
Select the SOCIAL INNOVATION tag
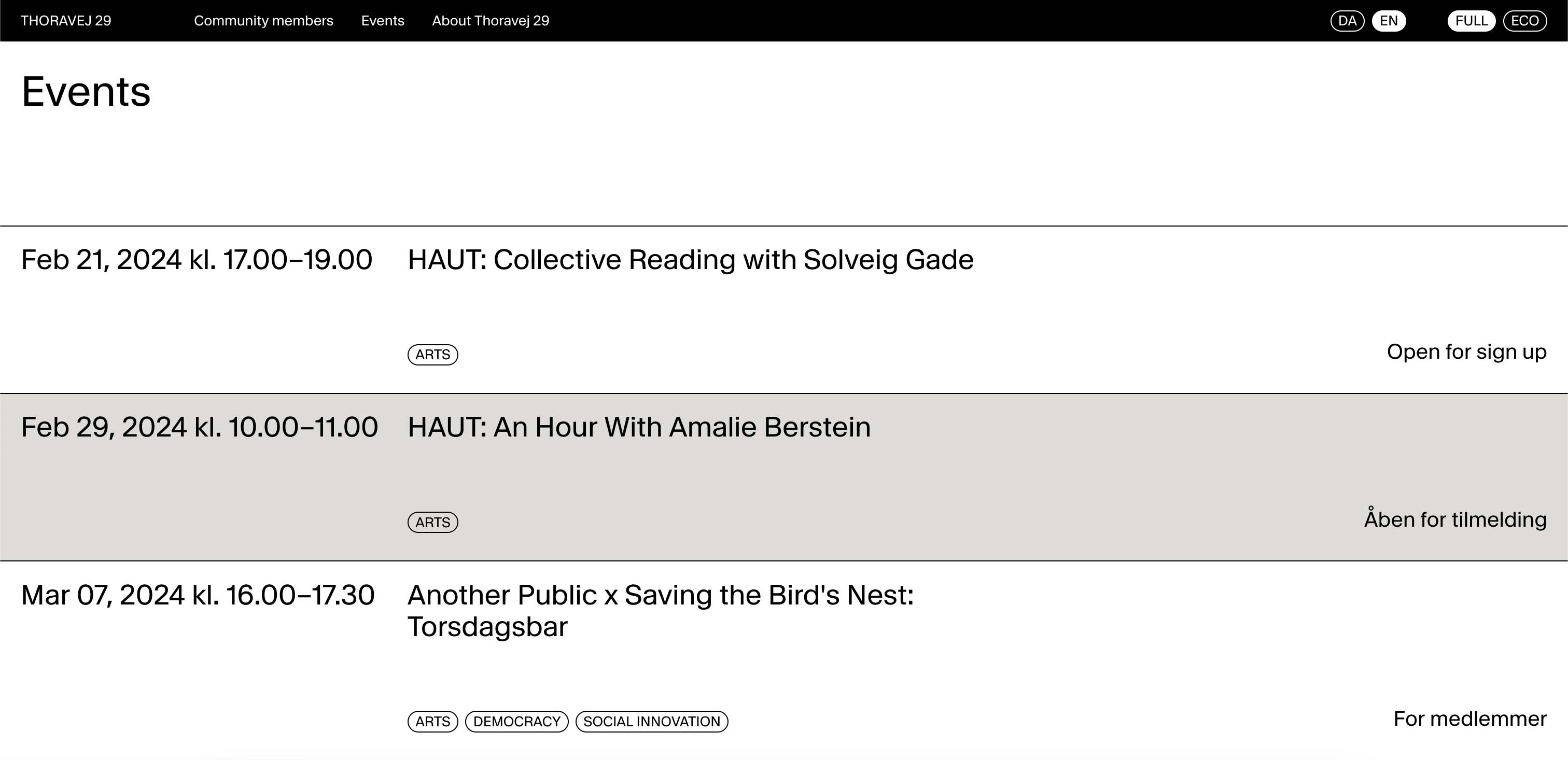coord(651,722)
